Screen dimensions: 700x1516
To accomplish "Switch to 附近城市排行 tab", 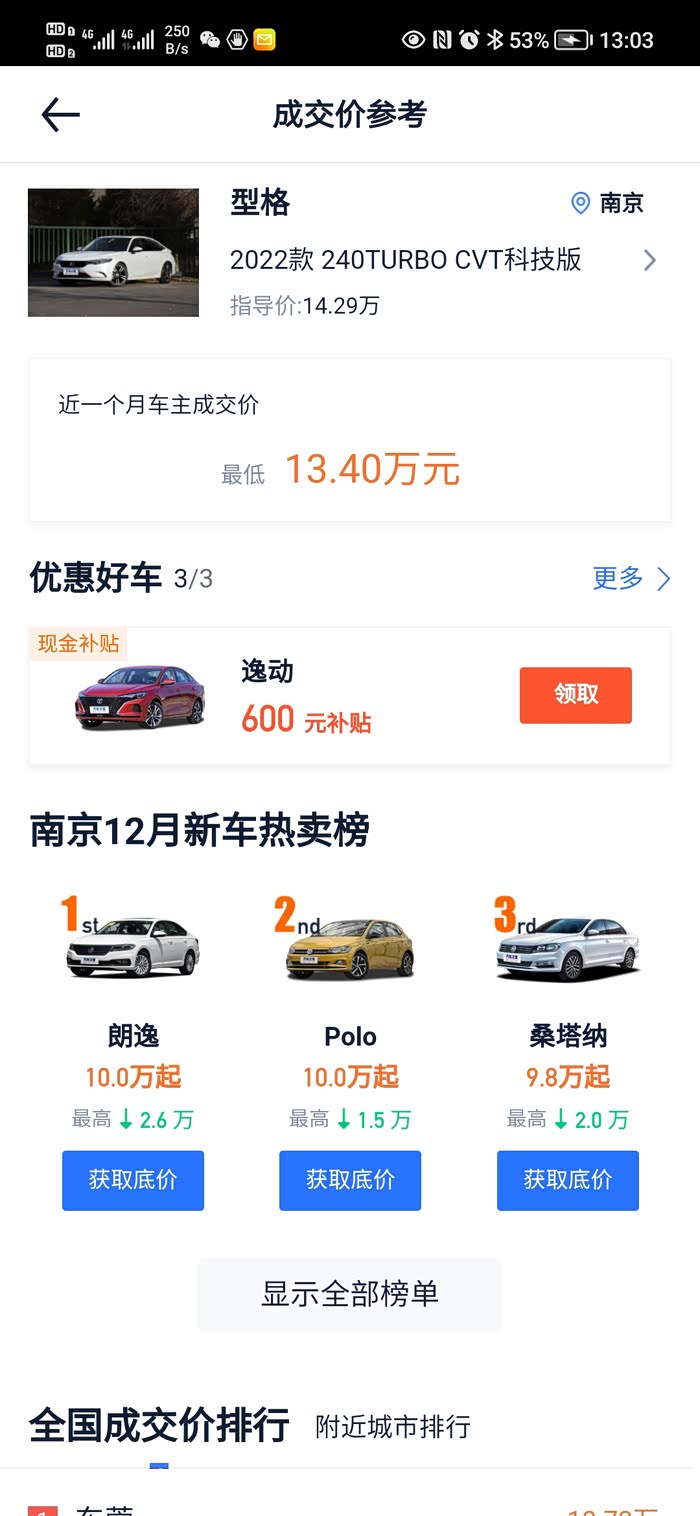I will click(x=393, y=1426).
